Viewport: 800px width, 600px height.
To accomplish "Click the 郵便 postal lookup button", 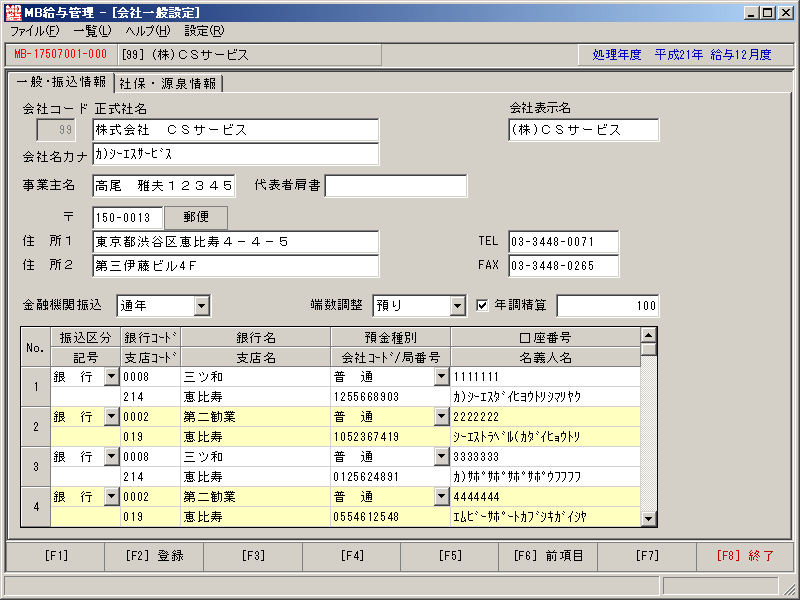I will (x=196, y=217).
